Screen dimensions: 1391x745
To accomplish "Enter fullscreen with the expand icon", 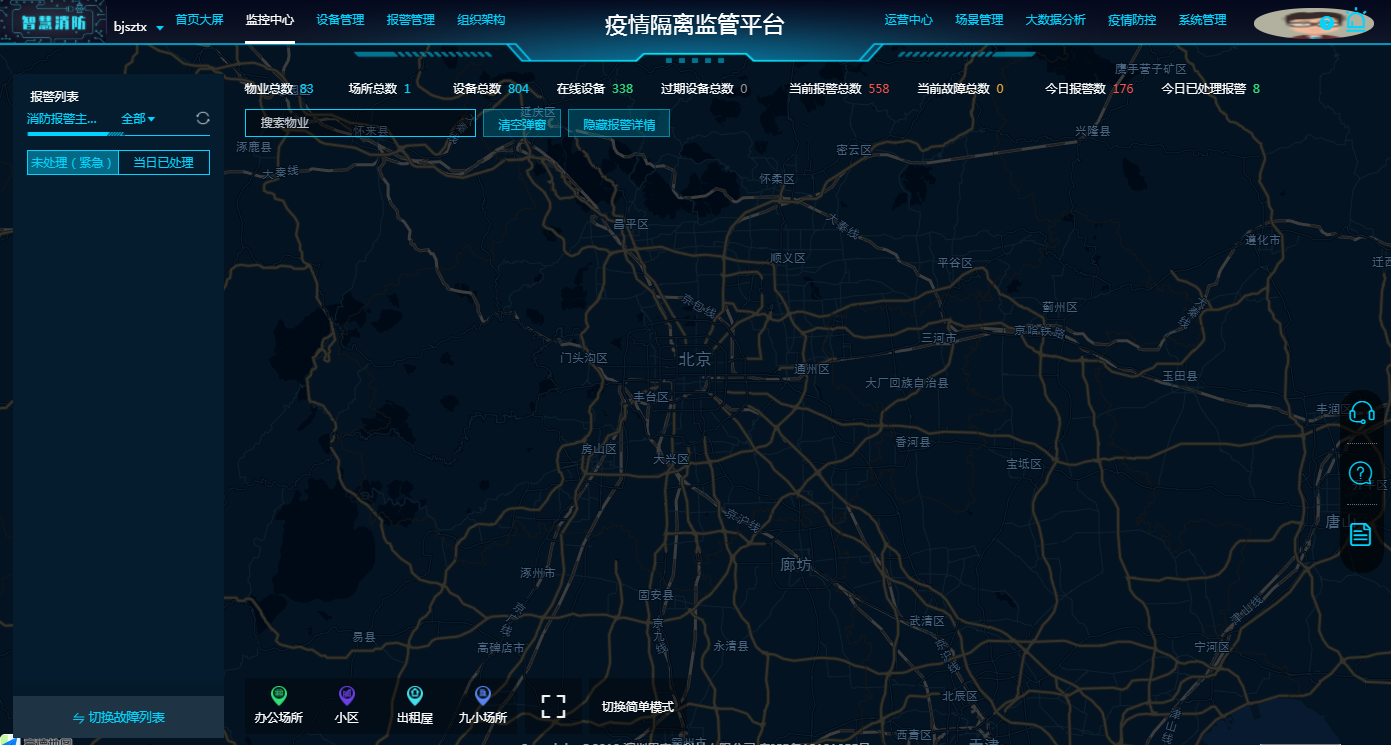I will pos(553,706).
